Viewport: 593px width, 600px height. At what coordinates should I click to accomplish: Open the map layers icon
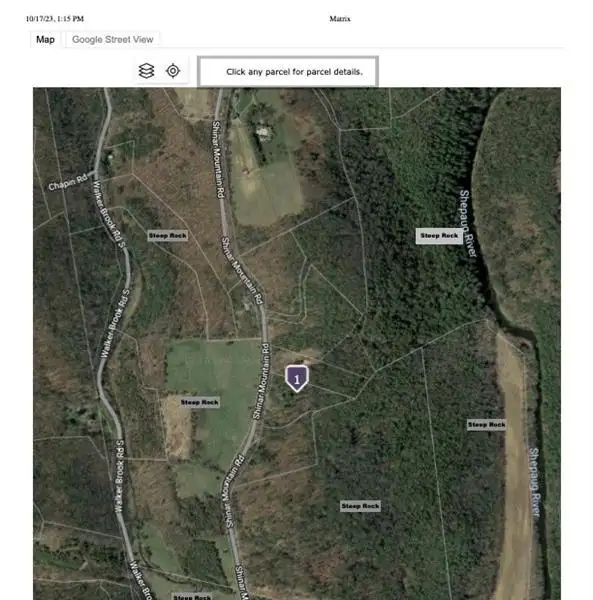(147, 71)
